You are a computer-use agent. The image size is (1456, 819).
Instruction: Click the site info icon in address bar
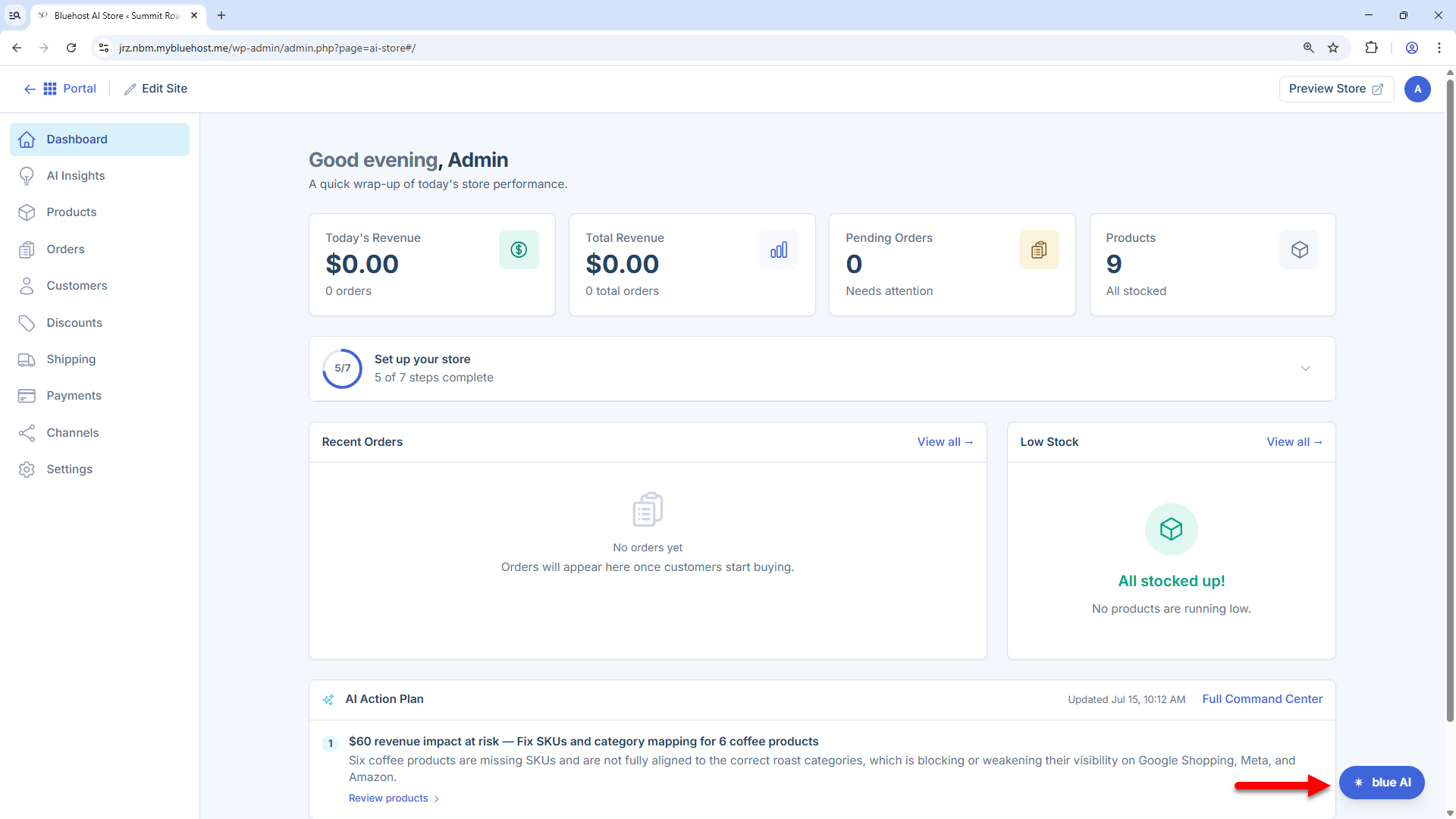click(104, 48)
